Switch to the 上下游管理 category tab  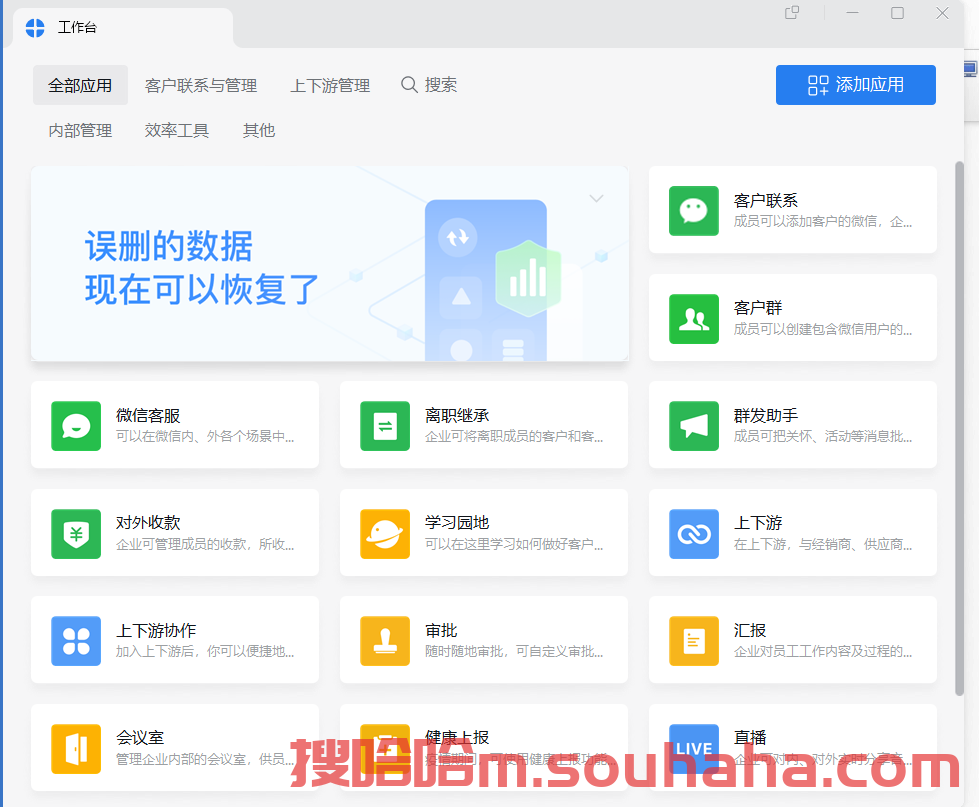pyautogui.click(x=330, y=86)
